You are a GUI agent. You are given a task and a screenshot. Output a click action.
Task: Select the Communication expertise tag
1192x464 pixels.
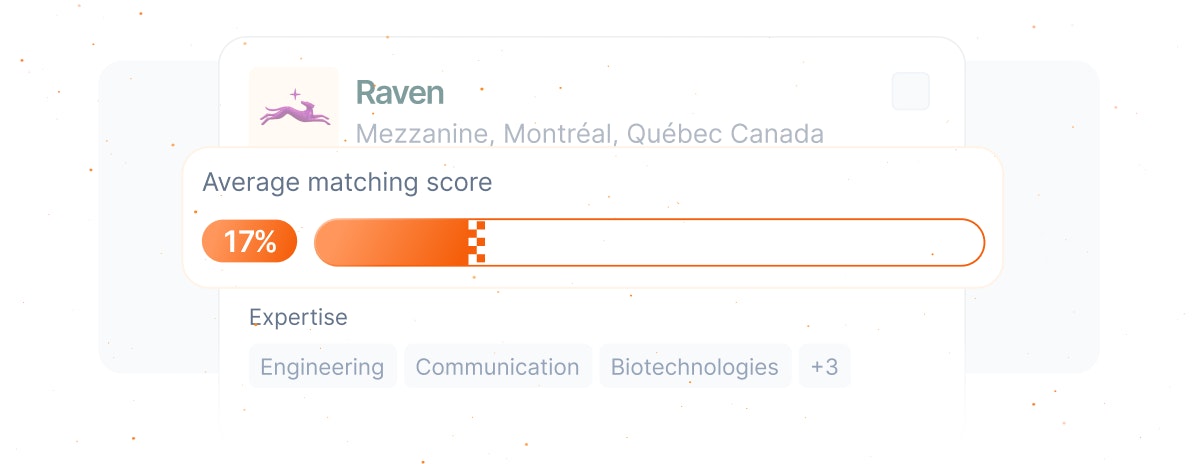[497, 367]
